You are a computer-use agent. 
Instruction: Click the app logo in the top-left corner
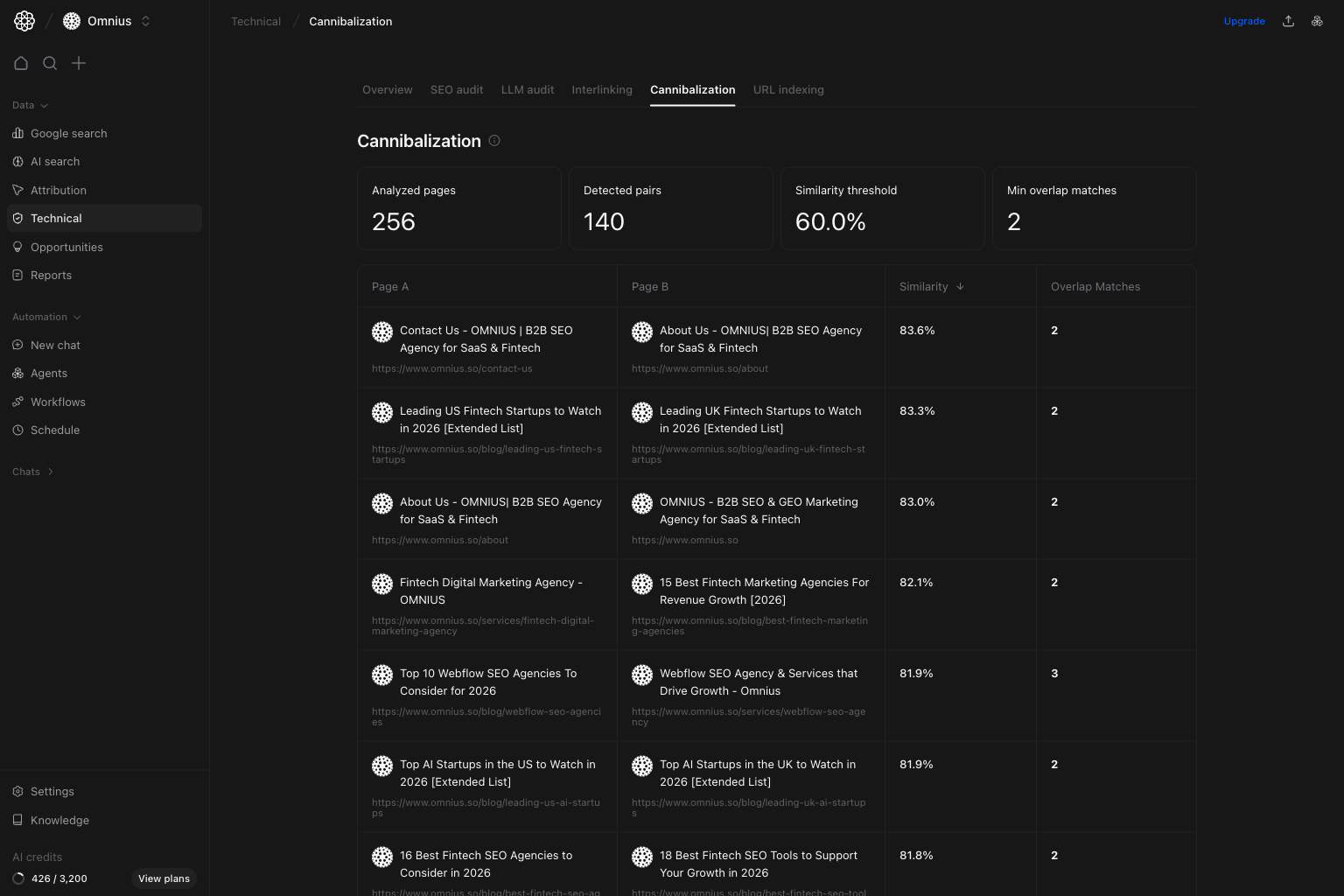coord(24,21)
